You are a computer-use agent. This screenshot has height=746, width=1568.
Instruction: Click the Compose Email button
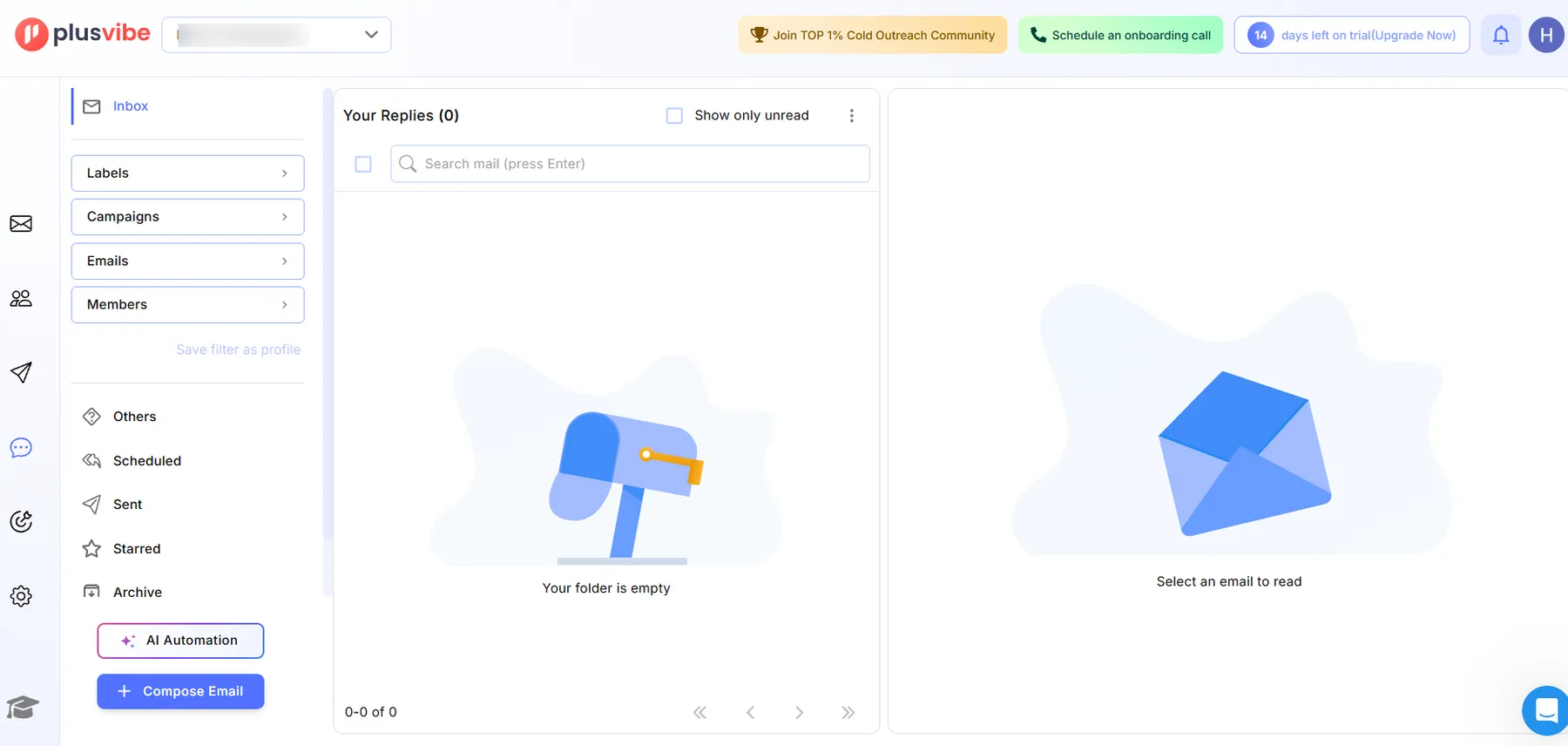tap(180, 691)
